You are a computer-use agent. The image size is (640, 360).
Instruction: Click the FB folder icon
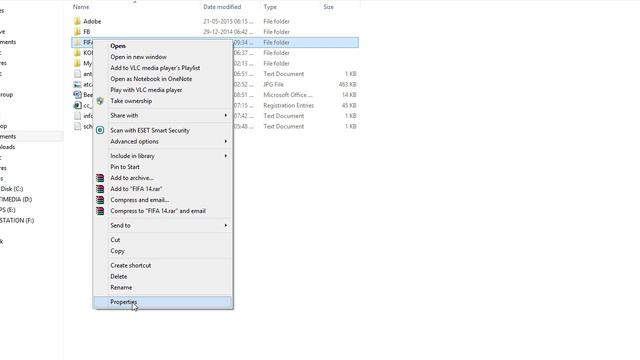click(x=77, y=32)
